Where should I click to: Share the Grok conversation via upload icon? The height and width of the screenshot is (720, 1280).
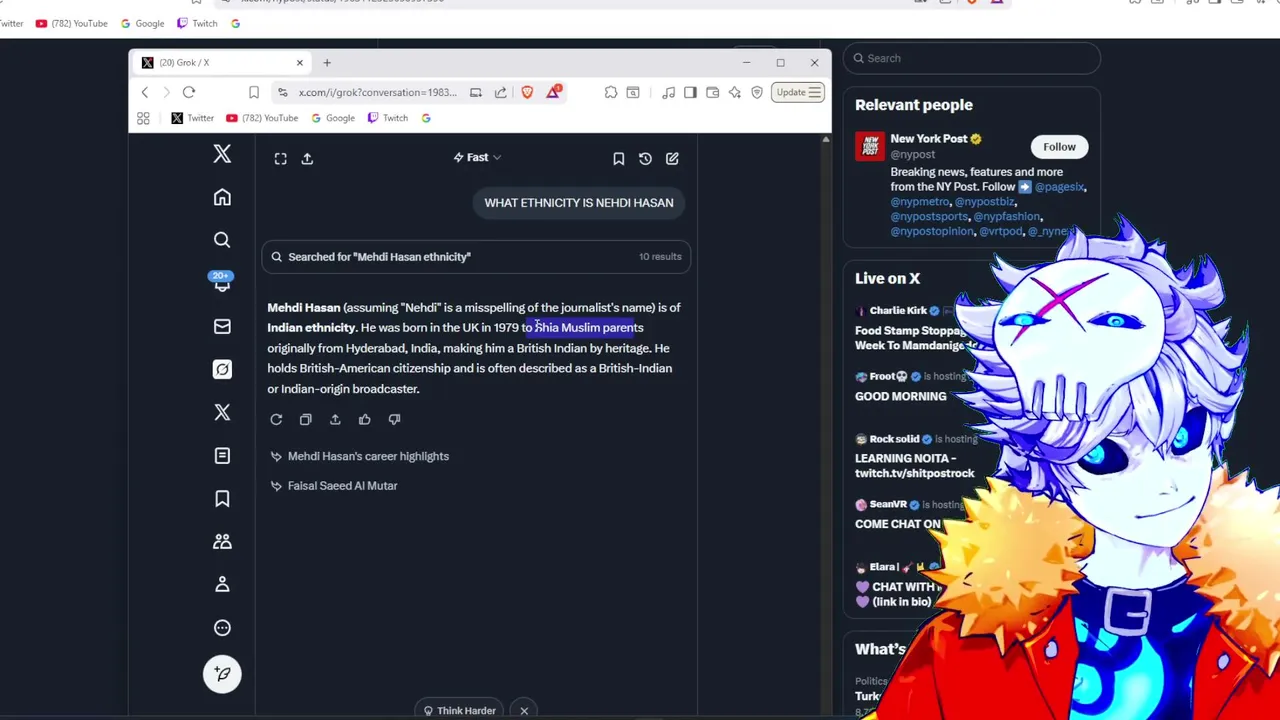click(307, 158)
